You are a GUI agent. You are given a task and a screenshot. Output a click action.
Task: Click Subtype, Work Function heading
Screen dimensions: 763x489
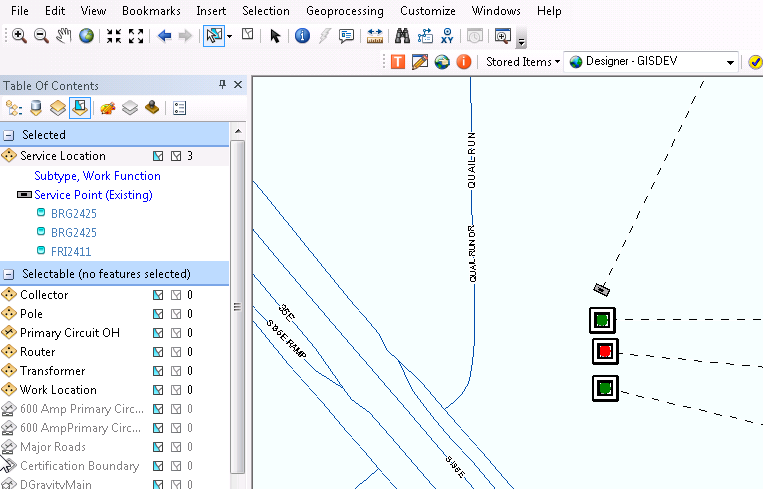tap(97, 176)
